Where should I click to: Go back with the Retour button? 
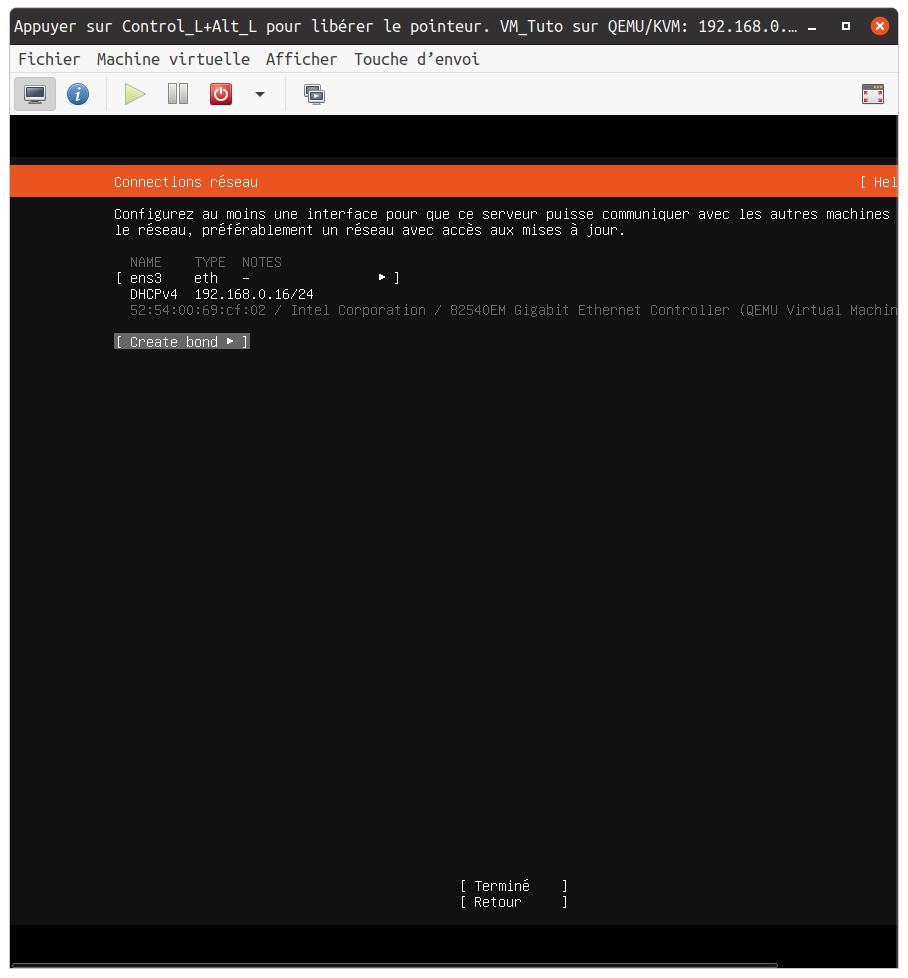click(513, 902)
